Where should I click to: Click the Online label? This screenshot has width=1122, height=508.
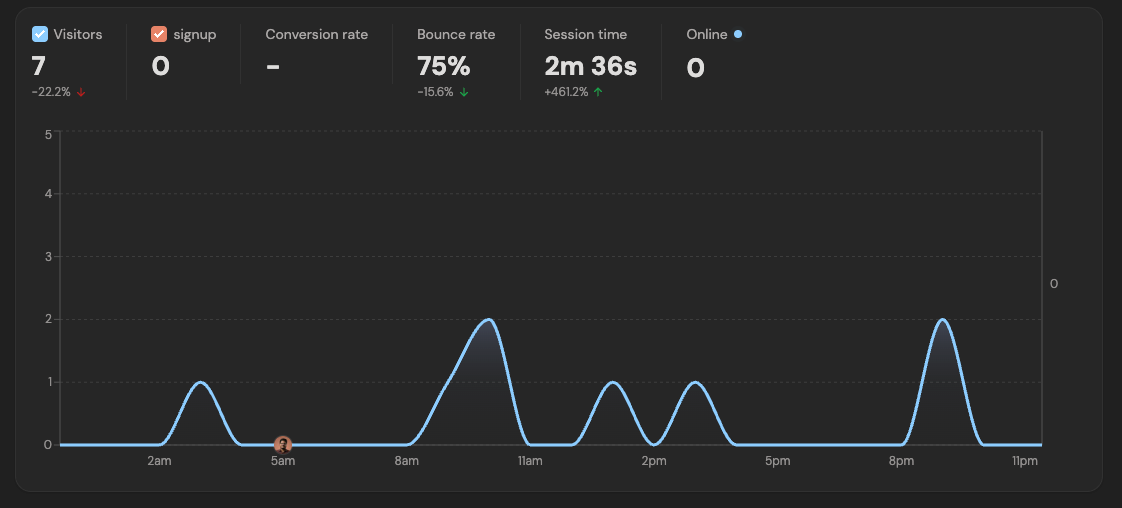click(x=706, y=34)
